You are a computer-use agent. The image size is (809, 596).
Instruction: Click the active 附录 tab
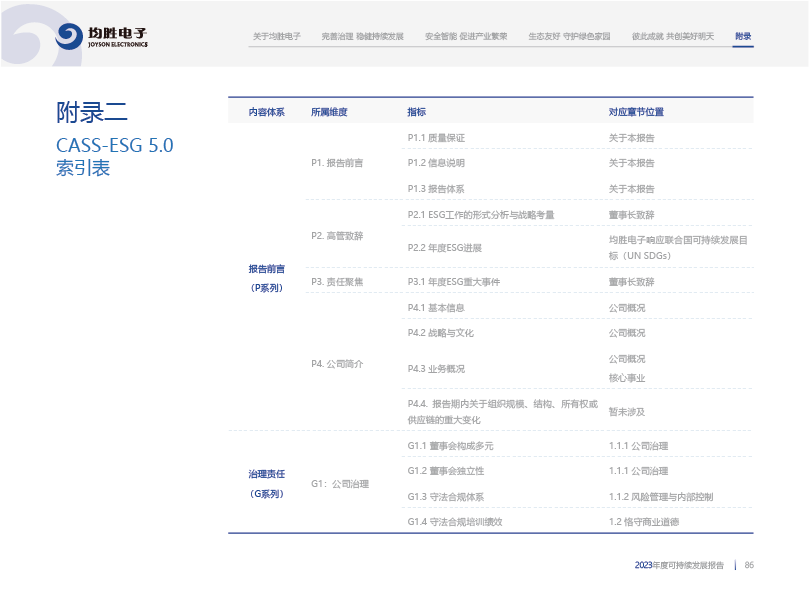(x=743, y=36)
